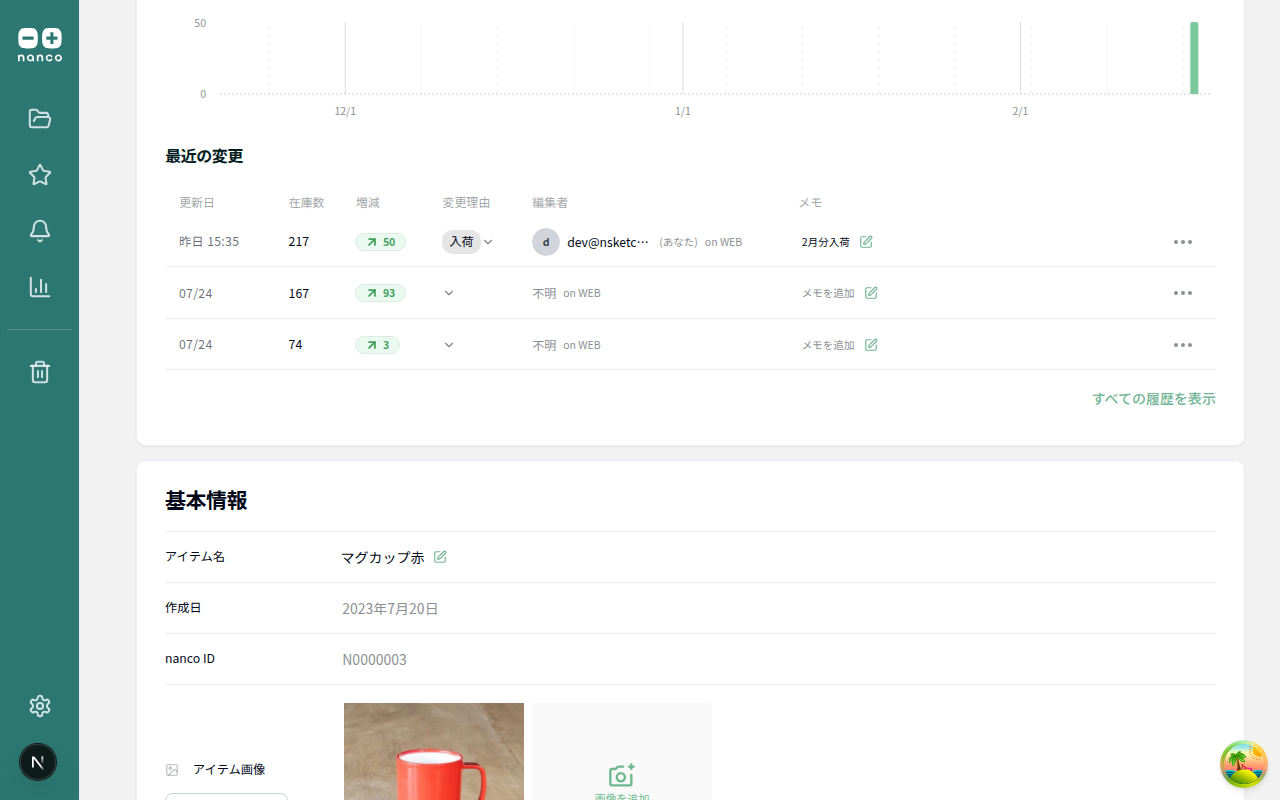The height and width of the screenshot is (800, 1280).
Task: Open favorites star in sidebar
Action: [x=40, y=175]
